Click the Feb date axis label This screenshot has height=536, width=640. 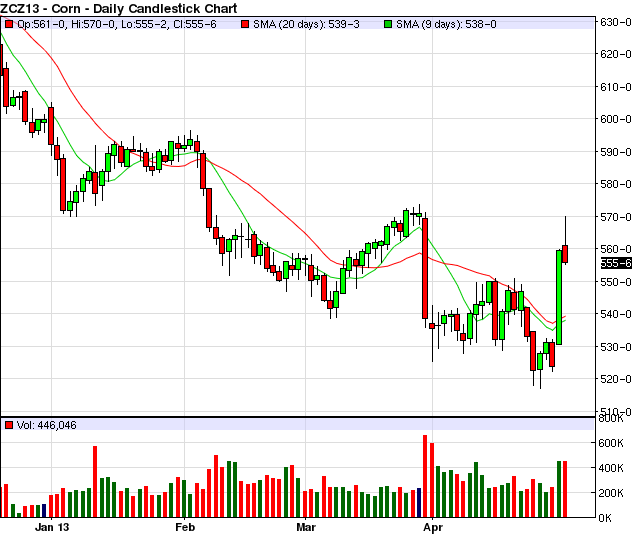pyautogui.click(x=184, y=527)
